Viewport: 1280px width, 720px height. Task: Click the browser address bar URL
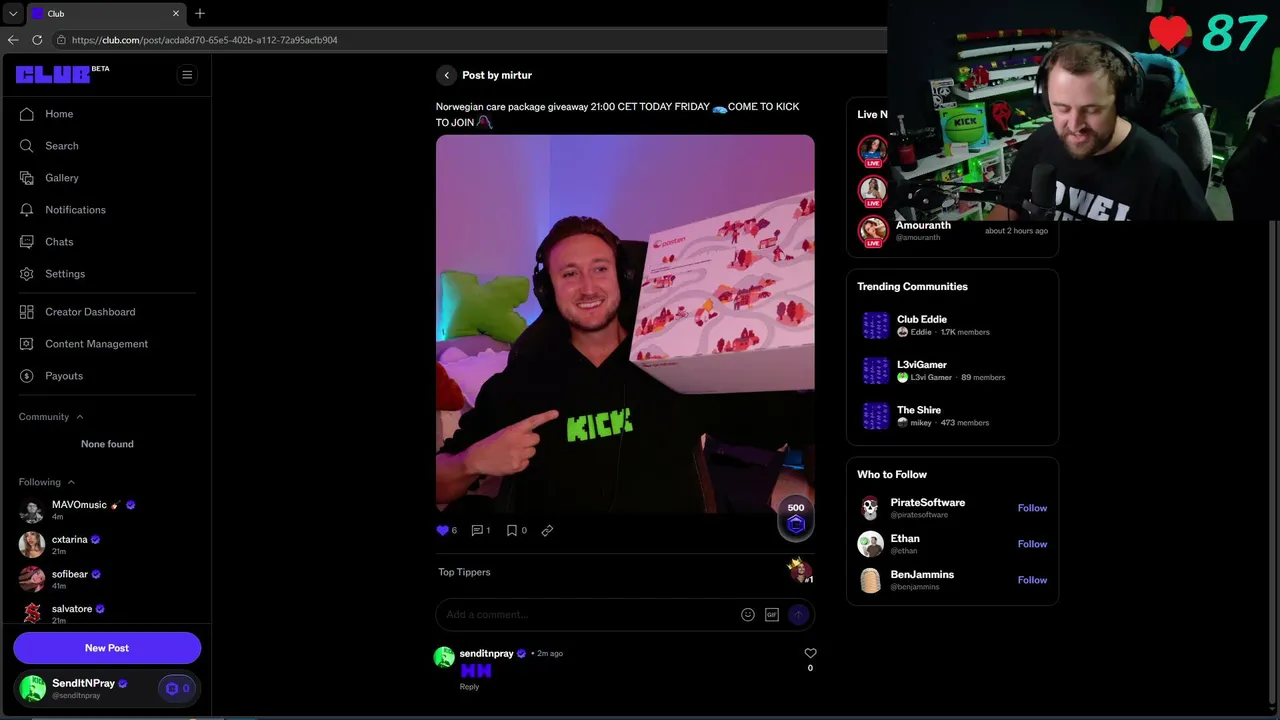[x=205, y=40]
